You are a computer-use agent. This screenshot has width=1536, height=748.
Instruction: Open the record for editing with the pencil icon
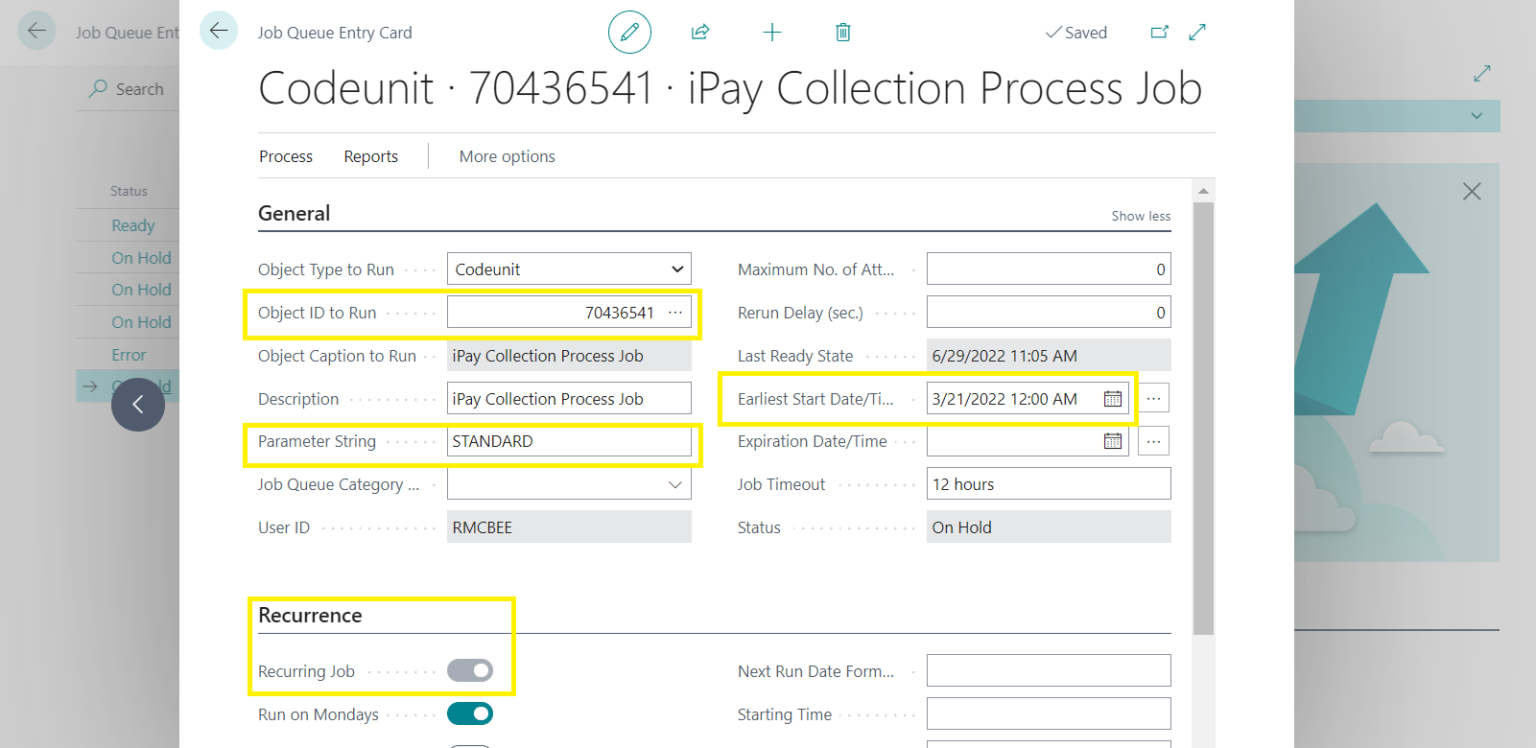tap(629, 31)
